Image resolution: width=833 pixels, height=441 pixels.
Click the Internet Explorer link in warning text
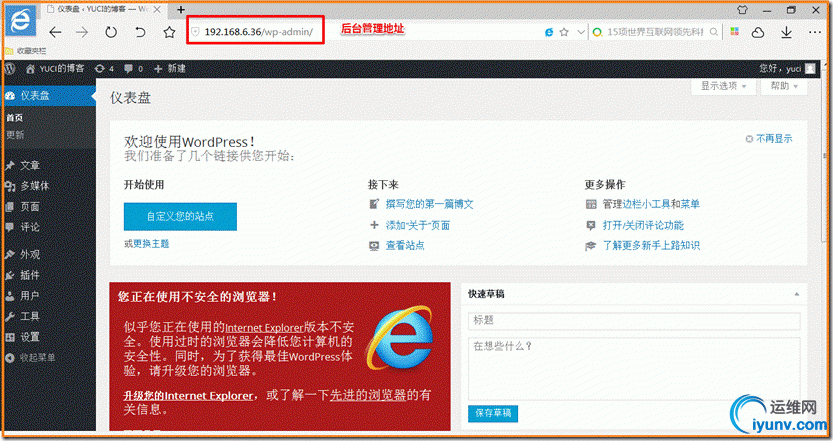click(x=264, y=328)
